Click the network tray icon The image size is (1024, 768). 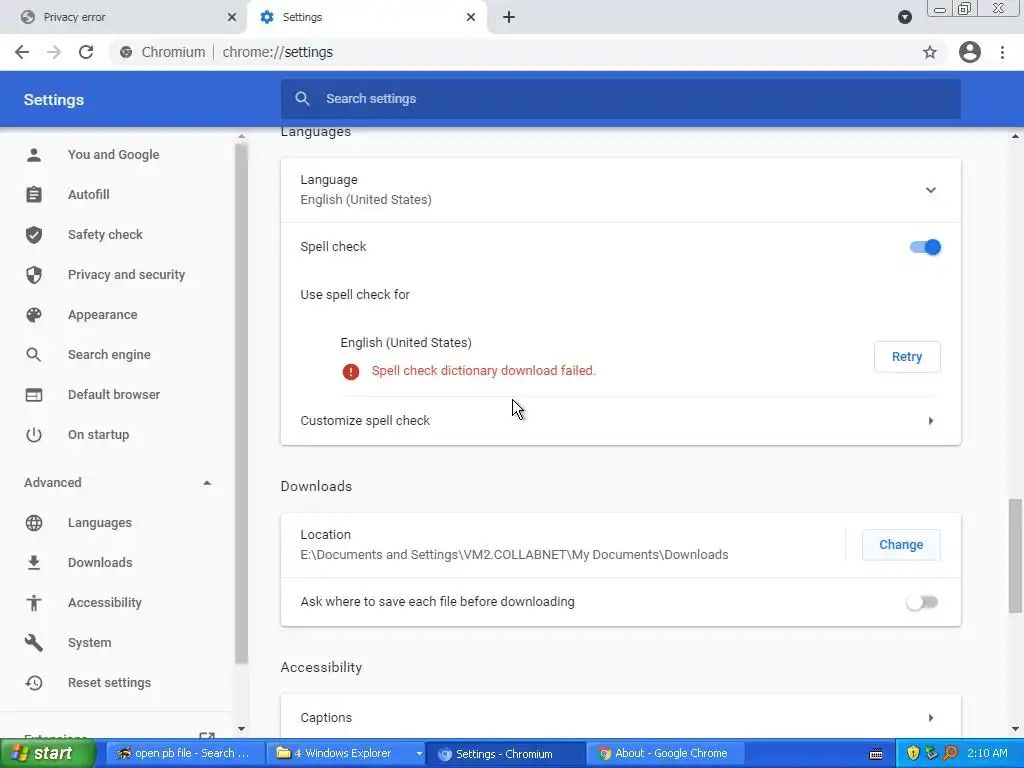pyautogui.click(x=932, y=753)
